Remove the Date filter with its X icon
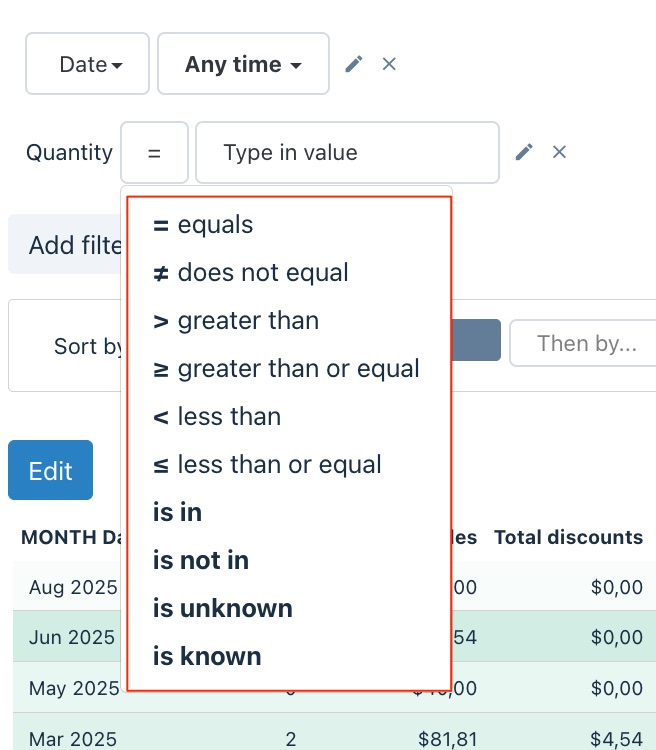656x750 pixels. click(x=389, y=64)
